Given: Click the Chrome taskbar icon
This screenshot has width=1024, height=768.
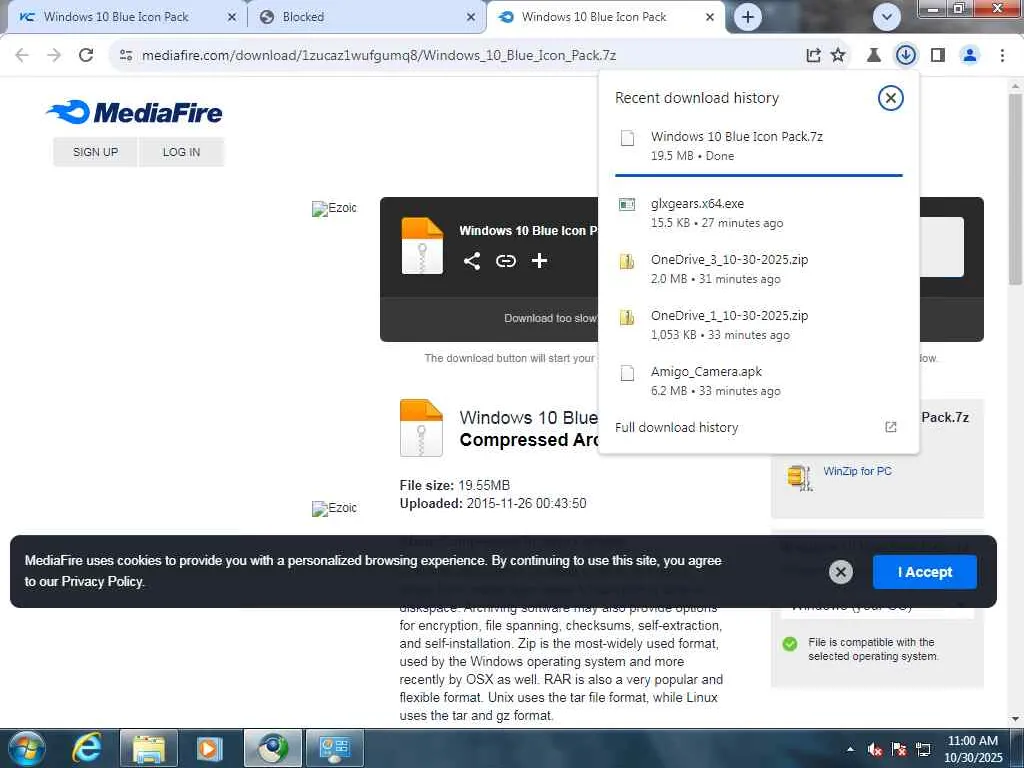Looking at the screenshot, I should coord(273,748).
